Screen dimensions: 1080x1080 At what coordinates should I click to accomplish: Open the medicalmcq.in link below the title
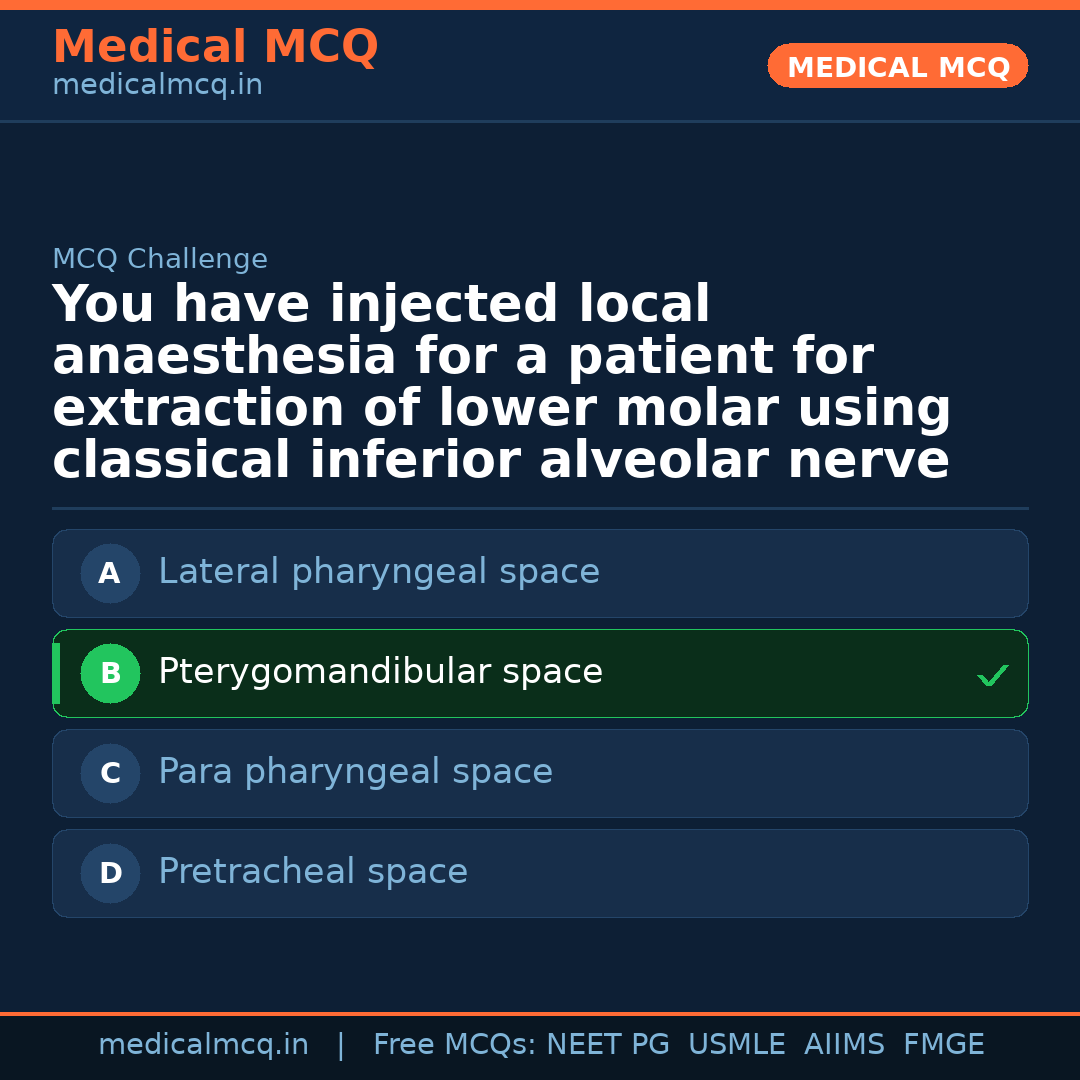tap(157, 86)
